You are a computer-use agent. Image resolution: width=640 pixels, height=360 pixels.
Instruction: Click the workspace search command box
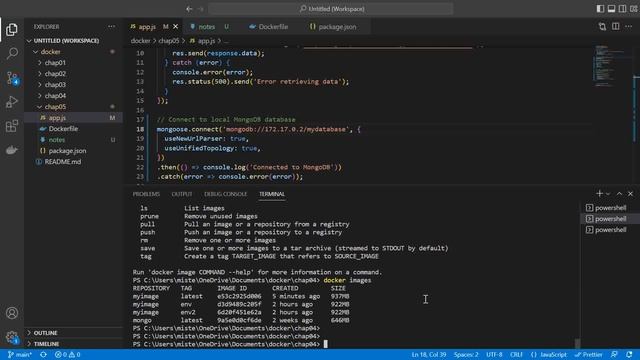tap(331, 9)
